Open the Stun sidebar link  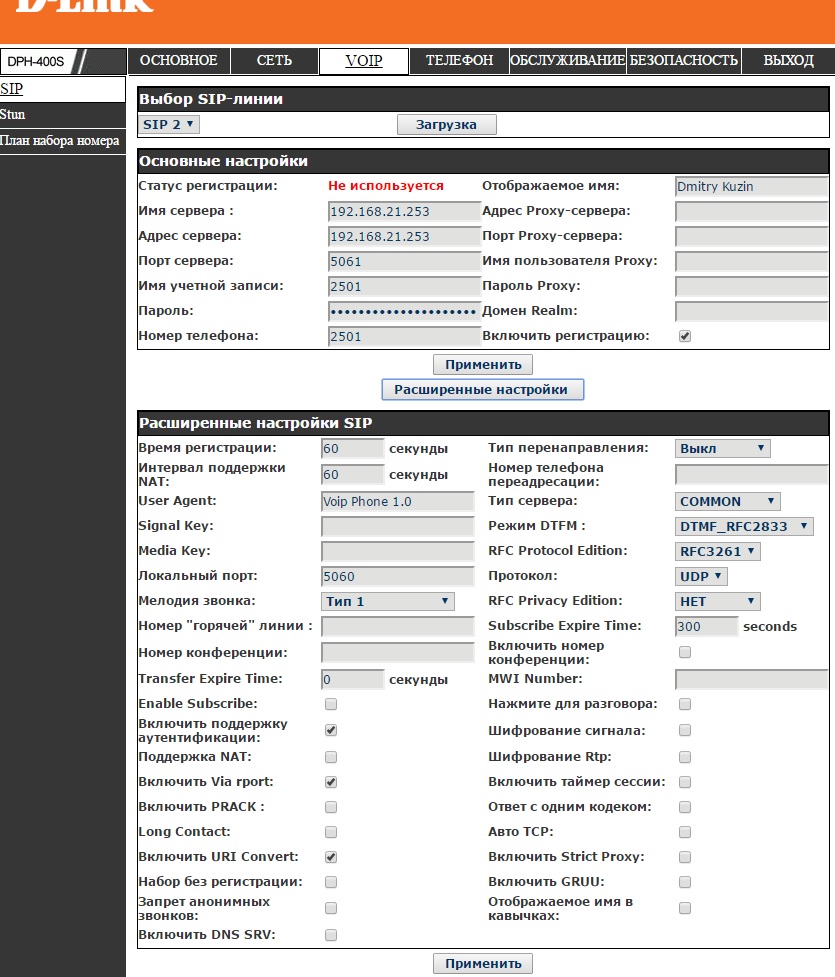[x=13, y=115]
